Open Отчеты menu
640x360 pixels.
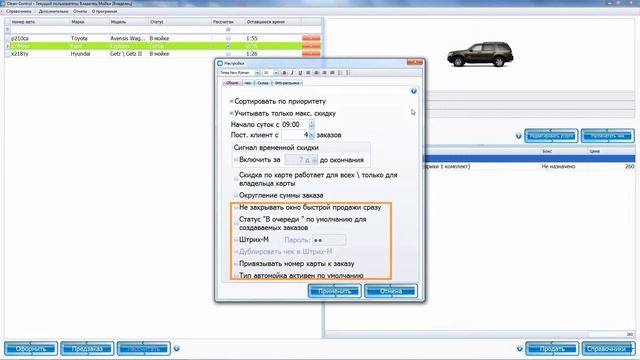coord(80,11)
